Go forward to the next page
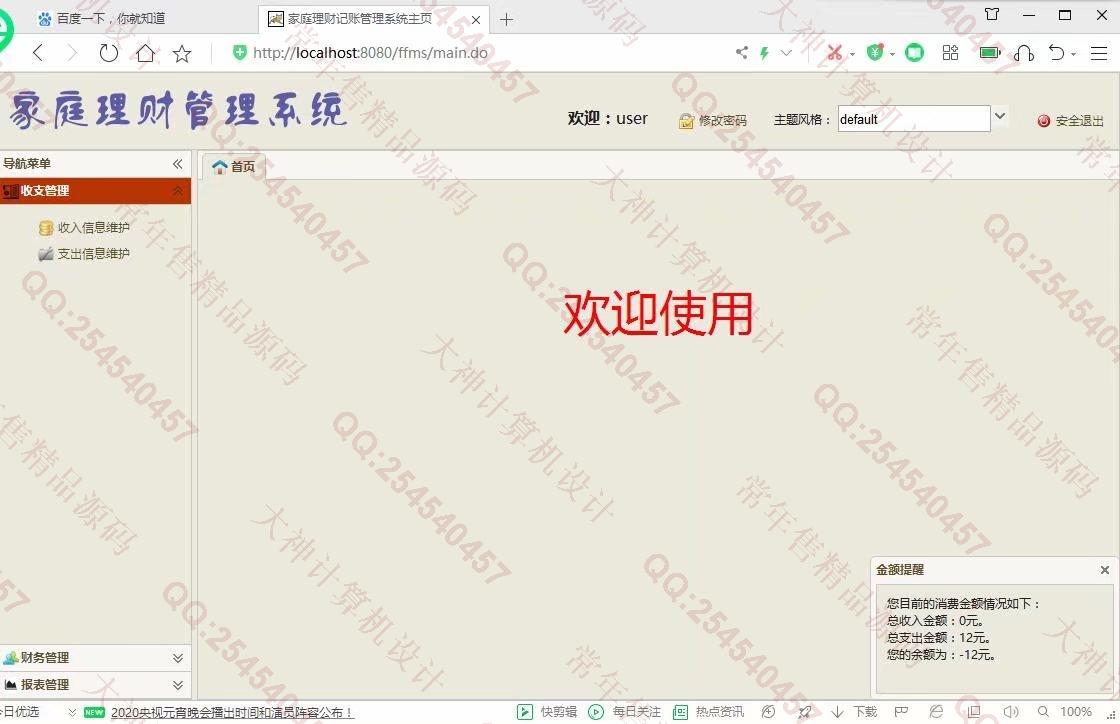The width and height of the screenshot is (1120, 724). pos(71,53)
